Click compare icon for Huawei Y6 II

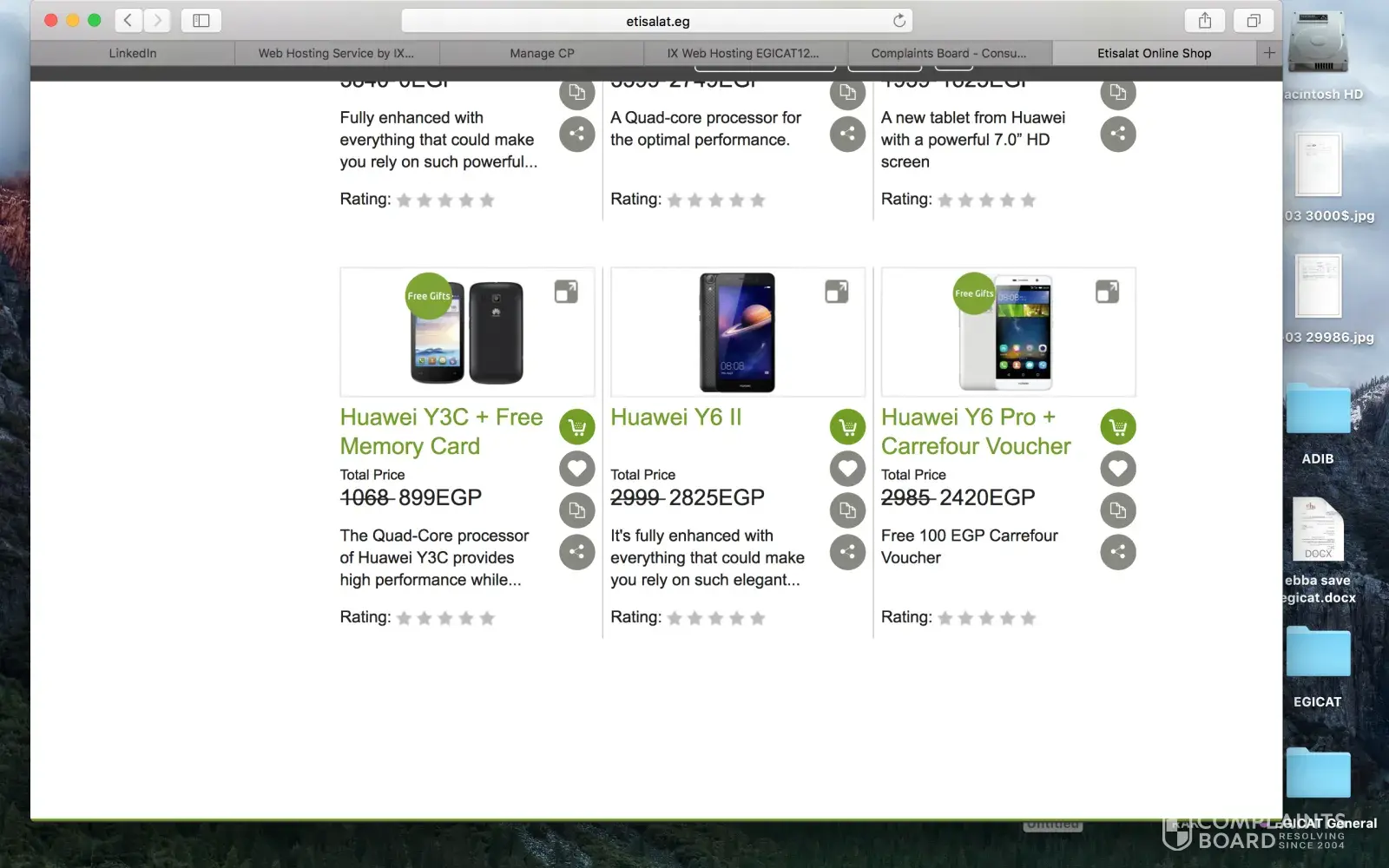pyautogui.click(x=848, y=510)
